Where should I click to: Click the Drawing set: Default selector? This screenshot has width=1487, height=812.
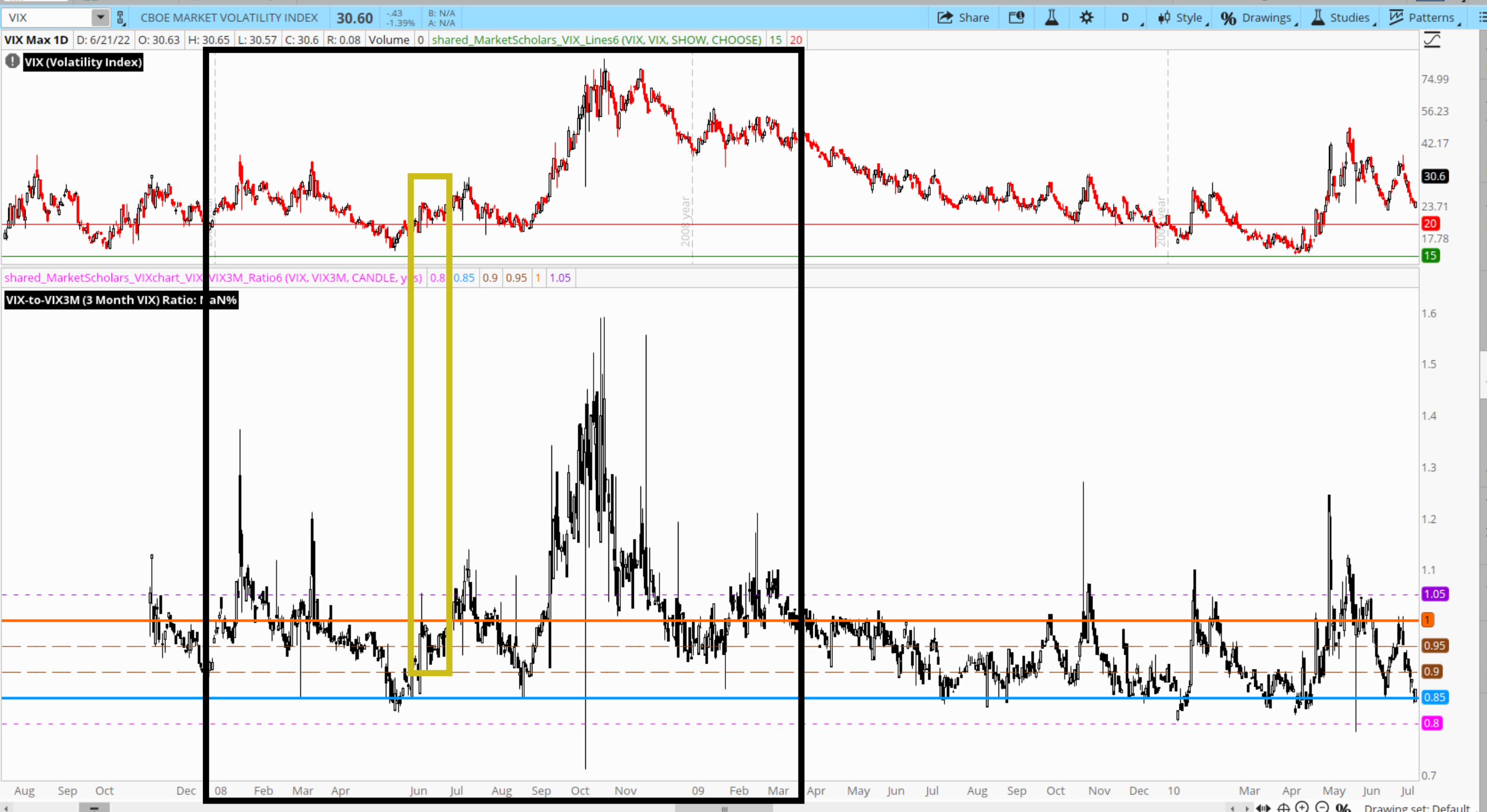(1419, 807)
